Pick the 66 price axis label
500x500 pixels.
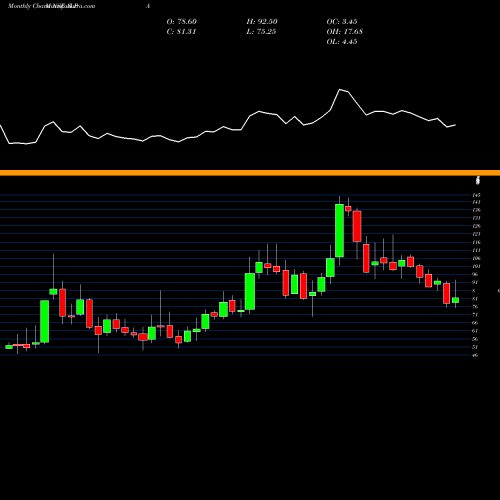click(x=476, y=323)
